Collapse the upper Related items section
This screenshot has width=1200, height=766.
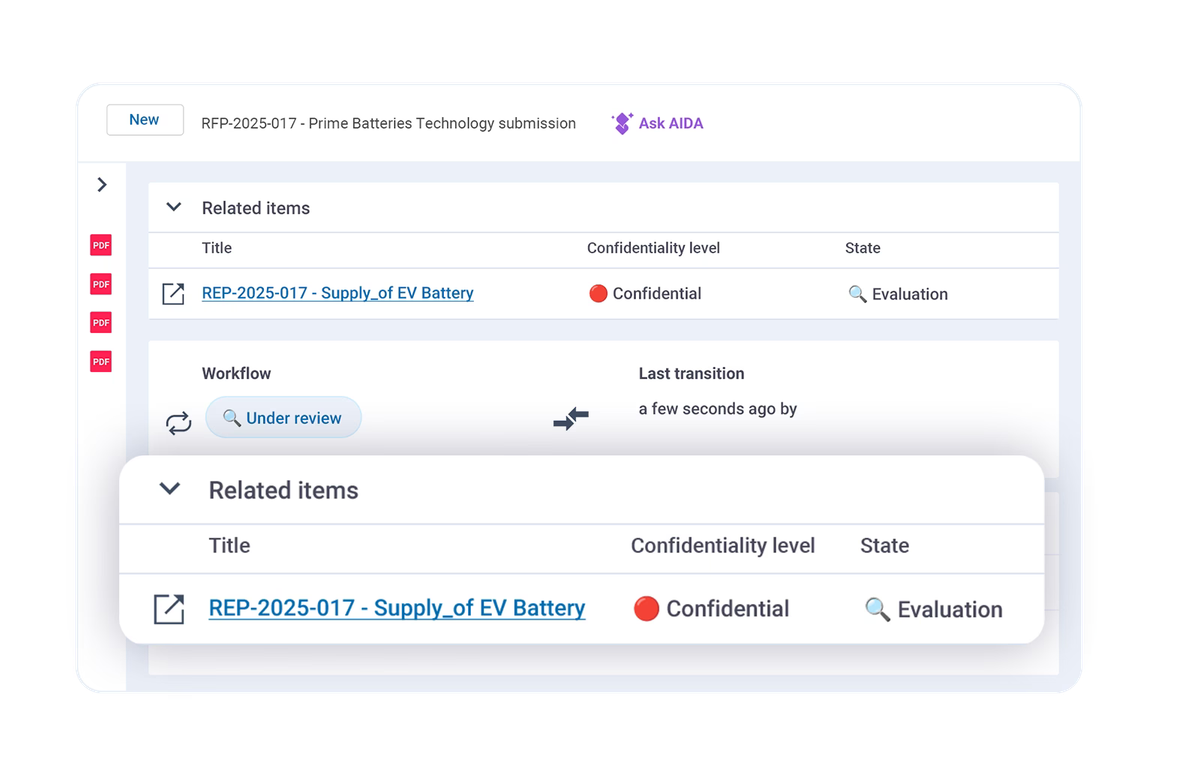click(x=174, y=208)
